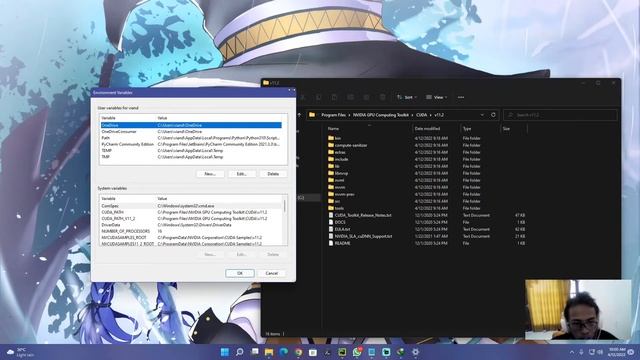The width and height of the screenshot is (640, 360).
Task: Click Cancel in Environment Variables dialog
Action: point(272,273)
